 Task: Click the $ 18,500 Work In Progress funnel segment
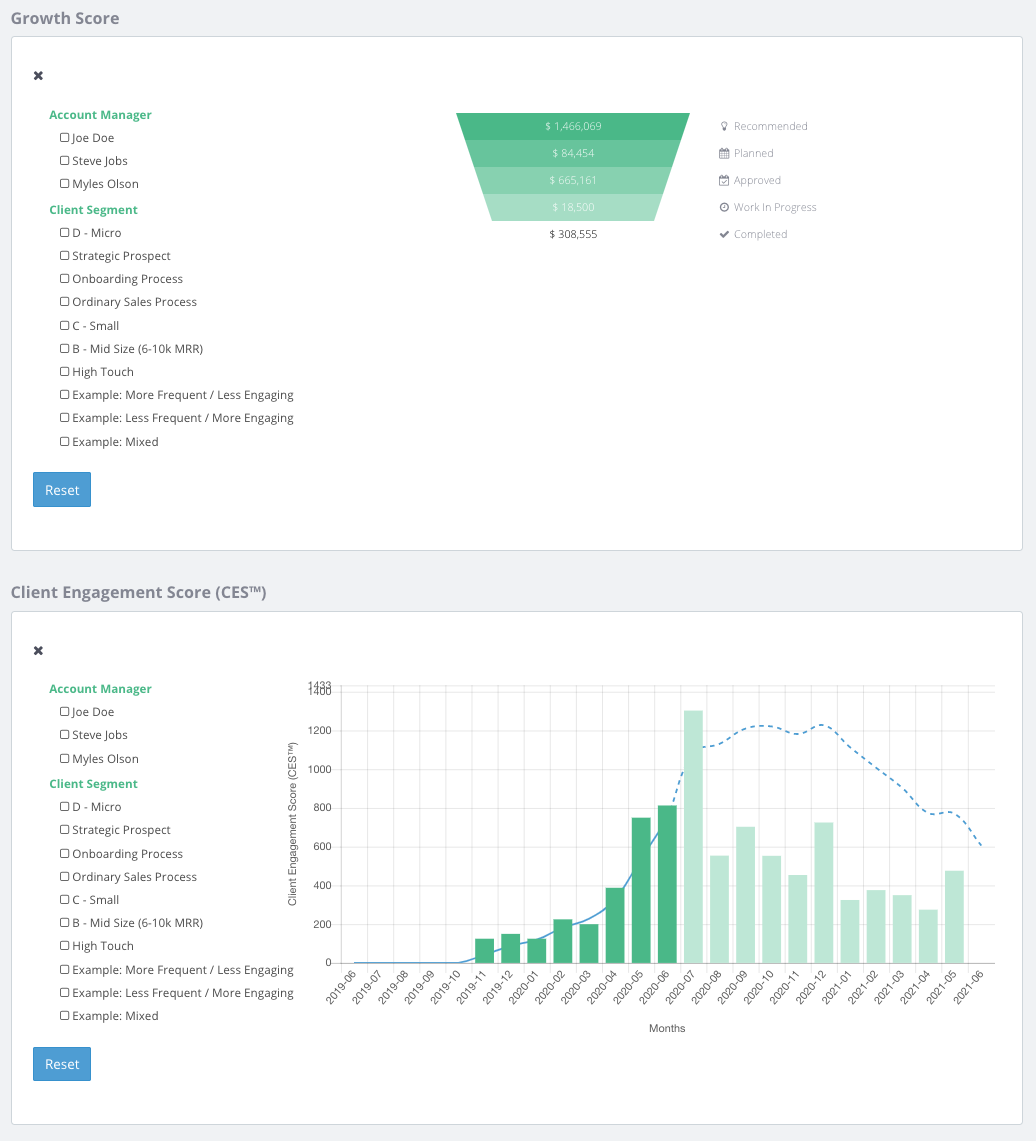click(573, 207)
